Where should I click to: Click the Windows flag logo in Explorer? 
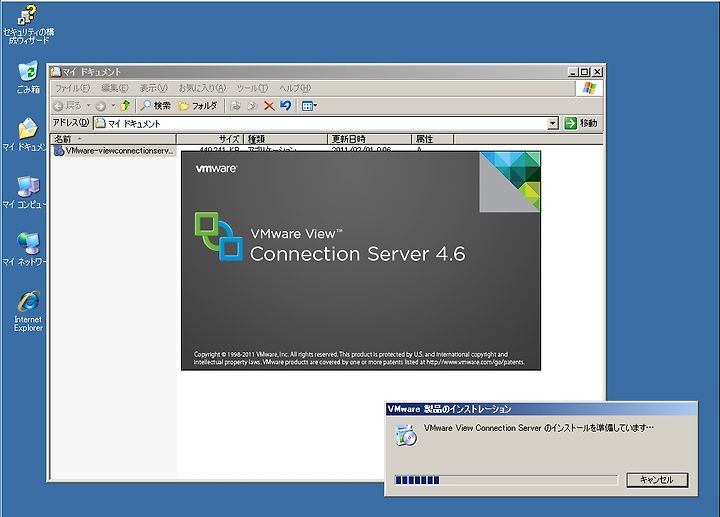pyautogui.click(x=589, y=88)
